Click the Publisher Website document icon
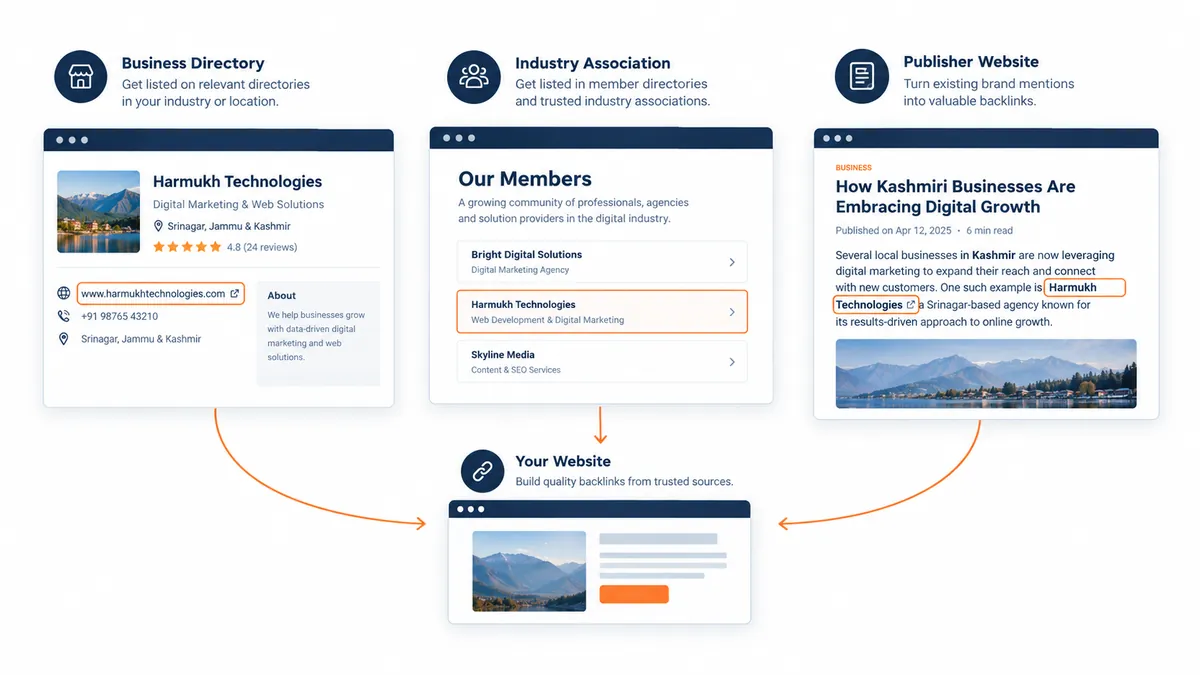 (x=862, y=77)
